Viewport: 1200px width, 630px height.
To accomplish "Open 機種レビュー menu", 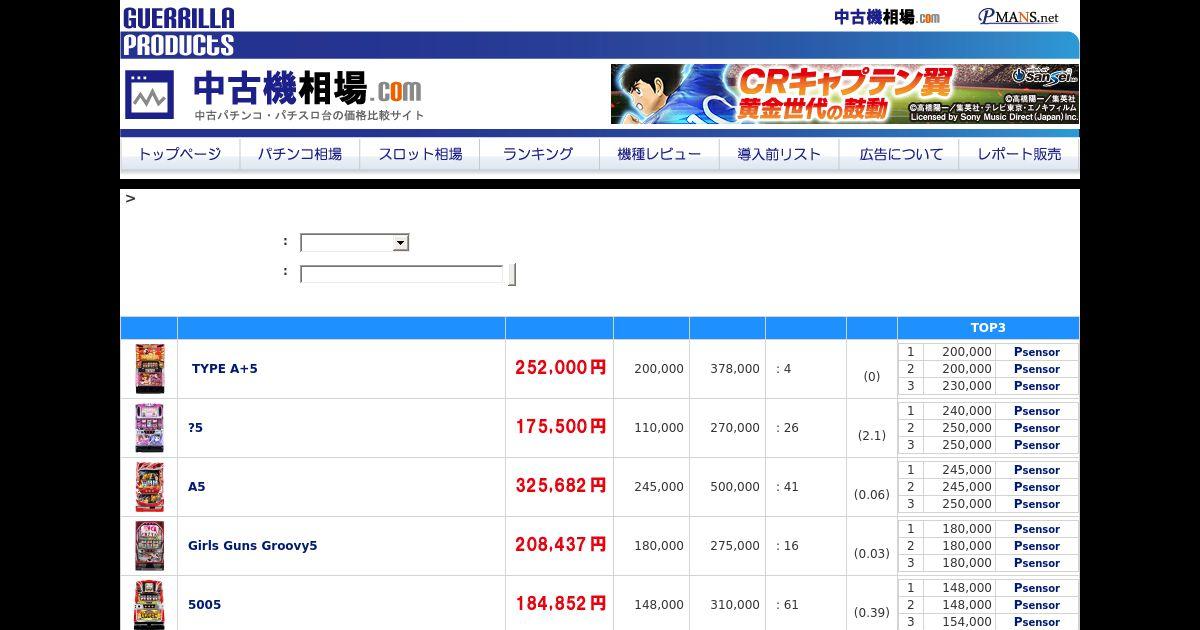I will point(659,155).
